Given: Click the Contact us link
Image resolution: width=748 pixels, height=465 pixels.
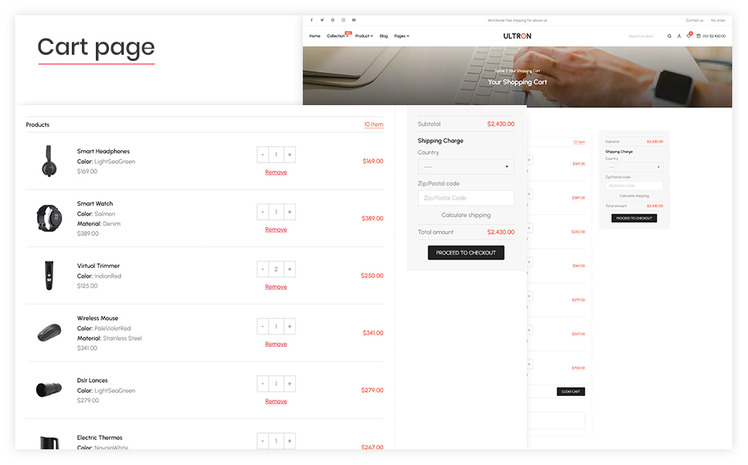Looking at the screenshot, I should coord(695,21).
